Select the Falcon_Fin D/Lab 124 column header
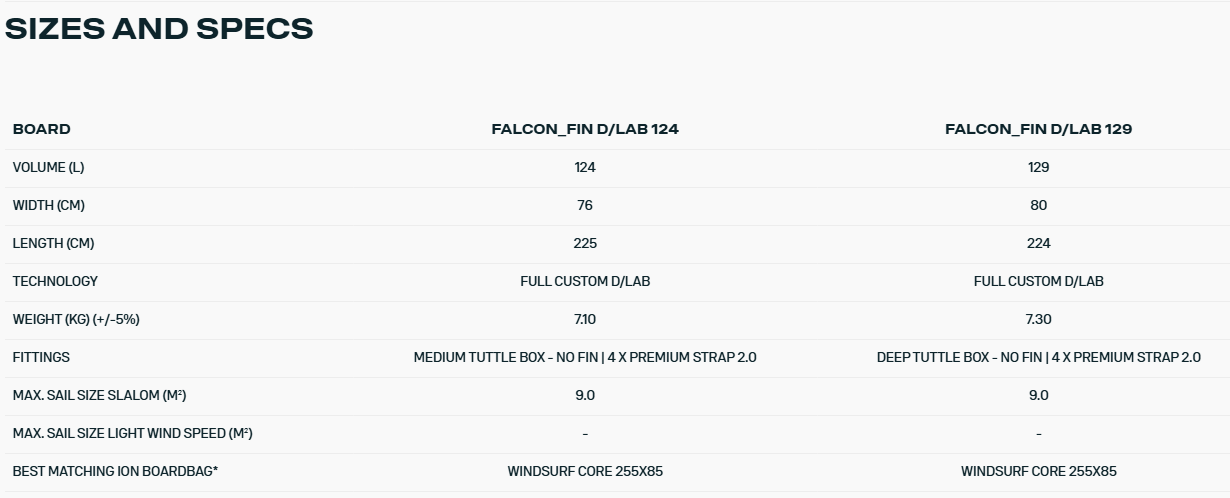Viewport: 1230px width, 498px height. click(585, 129)
